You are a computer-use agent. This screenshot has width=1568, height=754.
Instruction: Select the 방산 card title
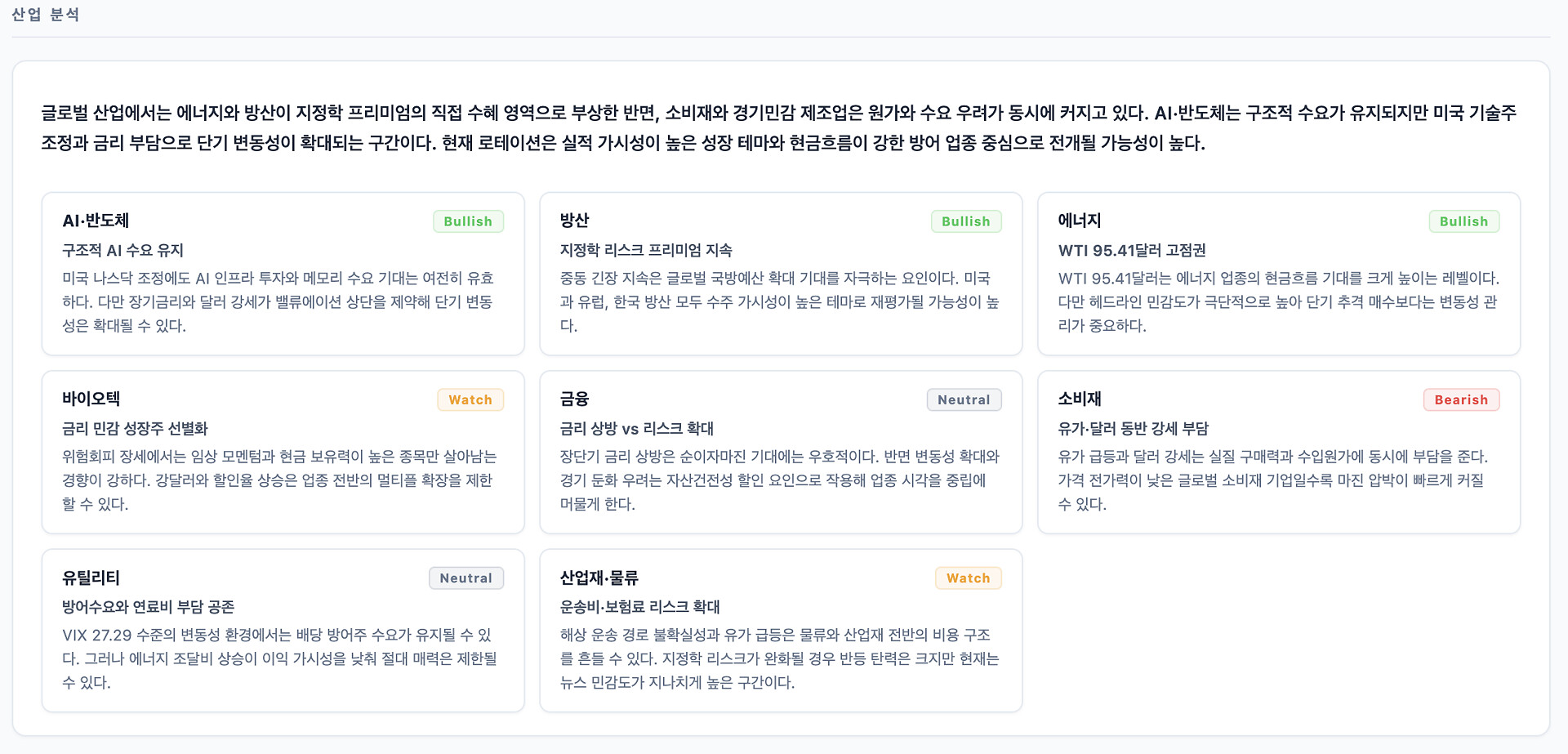tap(574, 221)
